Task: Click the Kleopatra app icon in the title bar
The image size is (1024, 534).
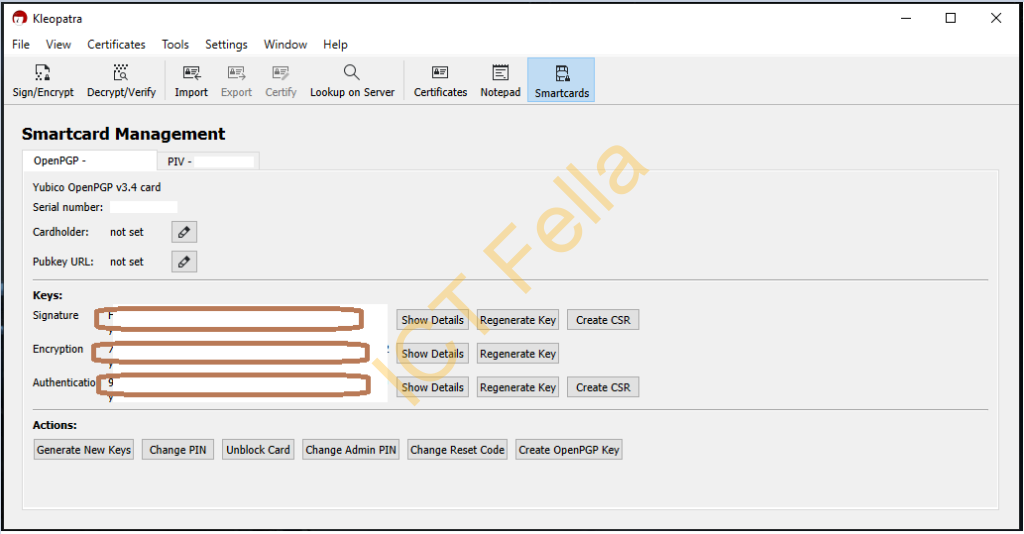Action: click(x=20, y=18)
